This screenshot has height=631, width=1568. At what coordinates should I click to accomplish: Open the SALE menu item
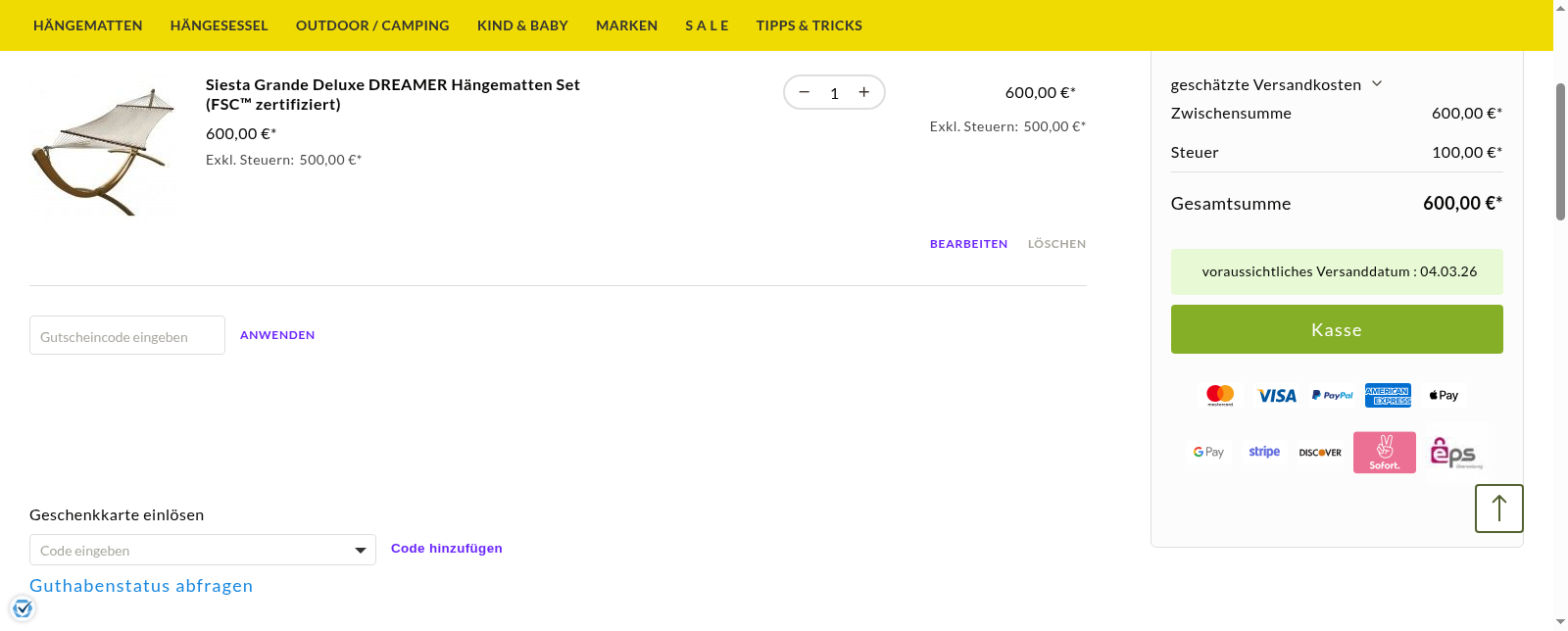[x=707, y=25]
